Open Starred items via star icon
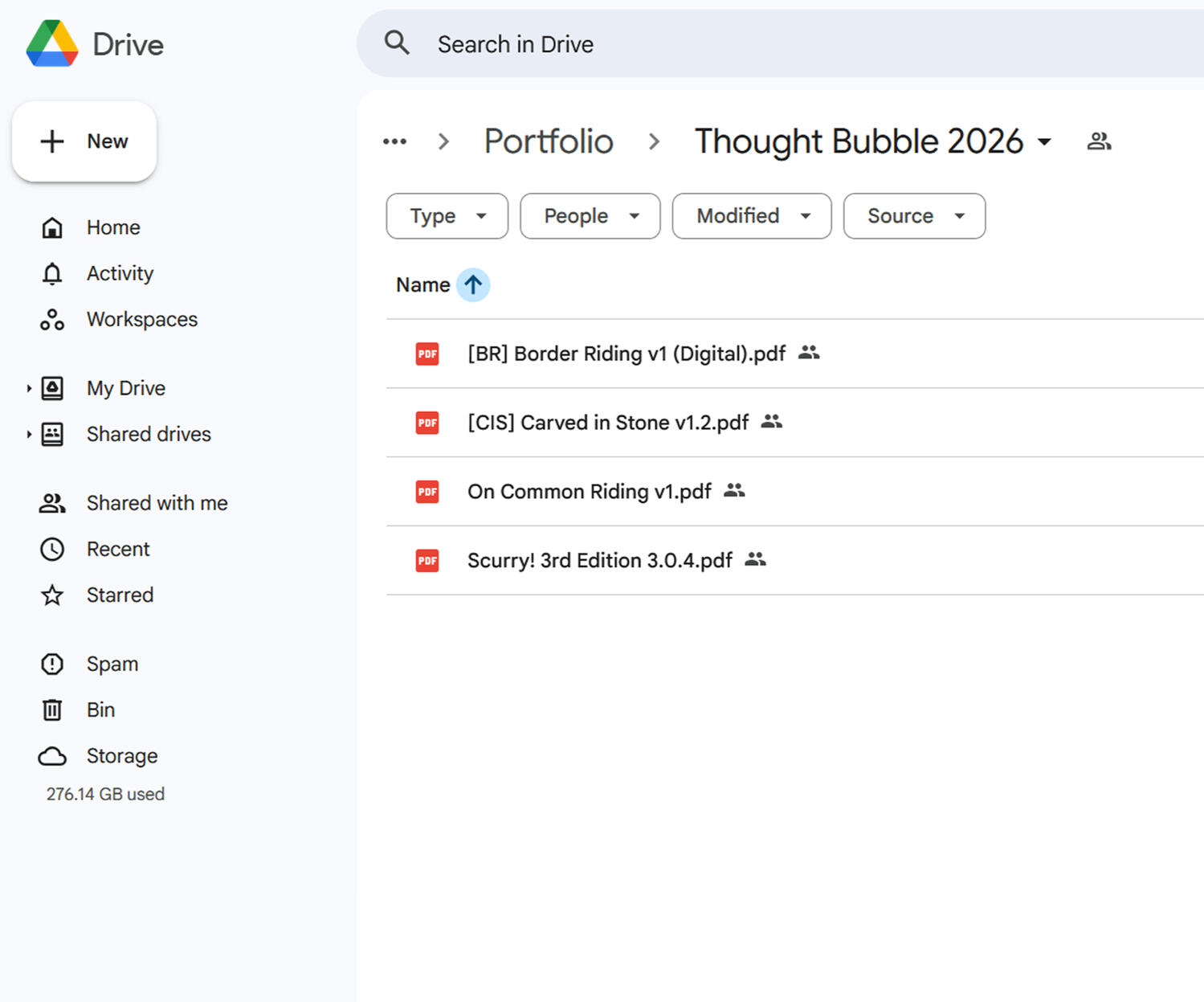The height and width of the screenshot is (1002, 1204). [52, 595]
